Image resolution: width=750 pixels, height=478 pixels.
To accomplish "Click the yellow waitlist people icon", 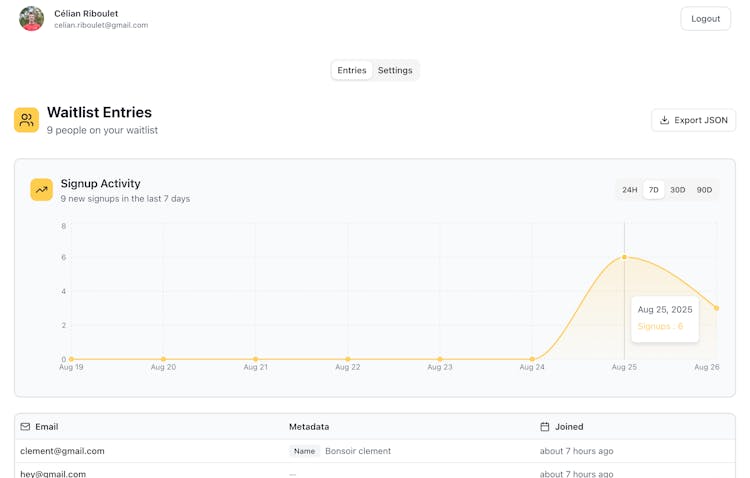I will tap(26, 120).
